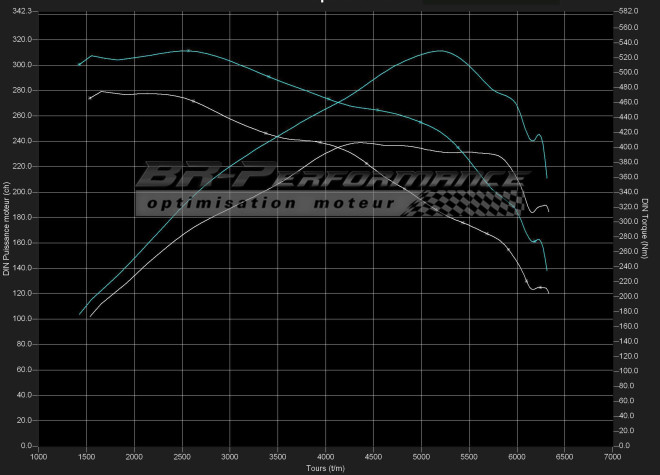Screen dimensions: 660x475
Task: Click the 0.0 label on left axis
Action: point(26,446)
